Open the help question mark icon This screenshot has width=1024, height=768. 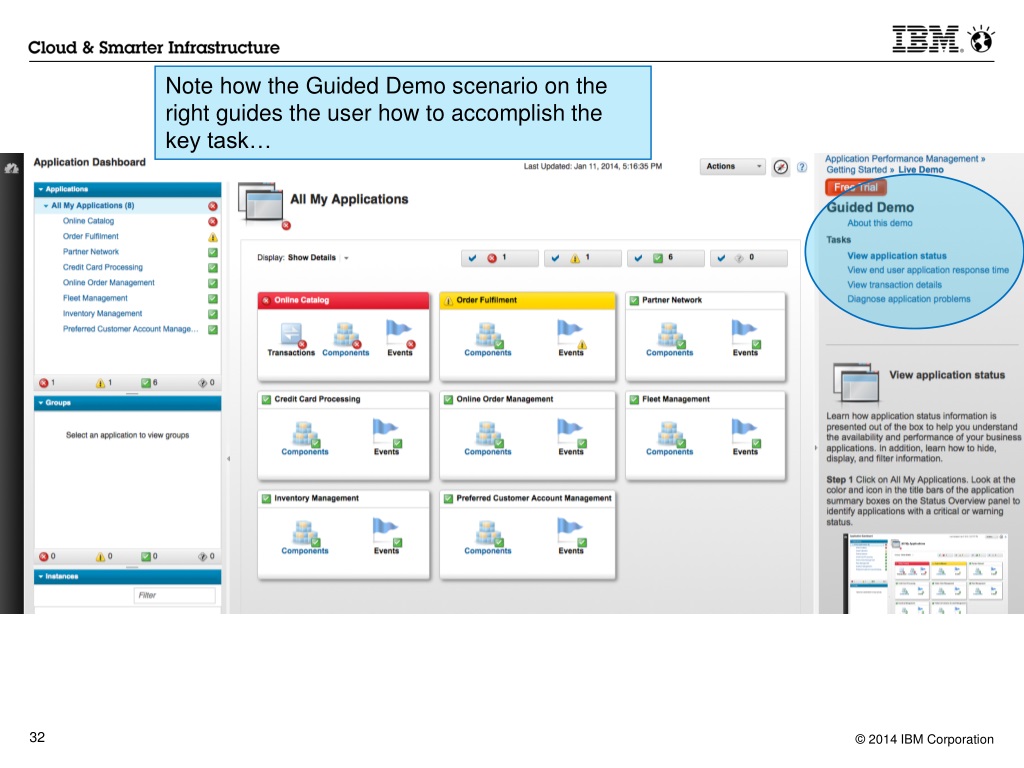point(802,167)
